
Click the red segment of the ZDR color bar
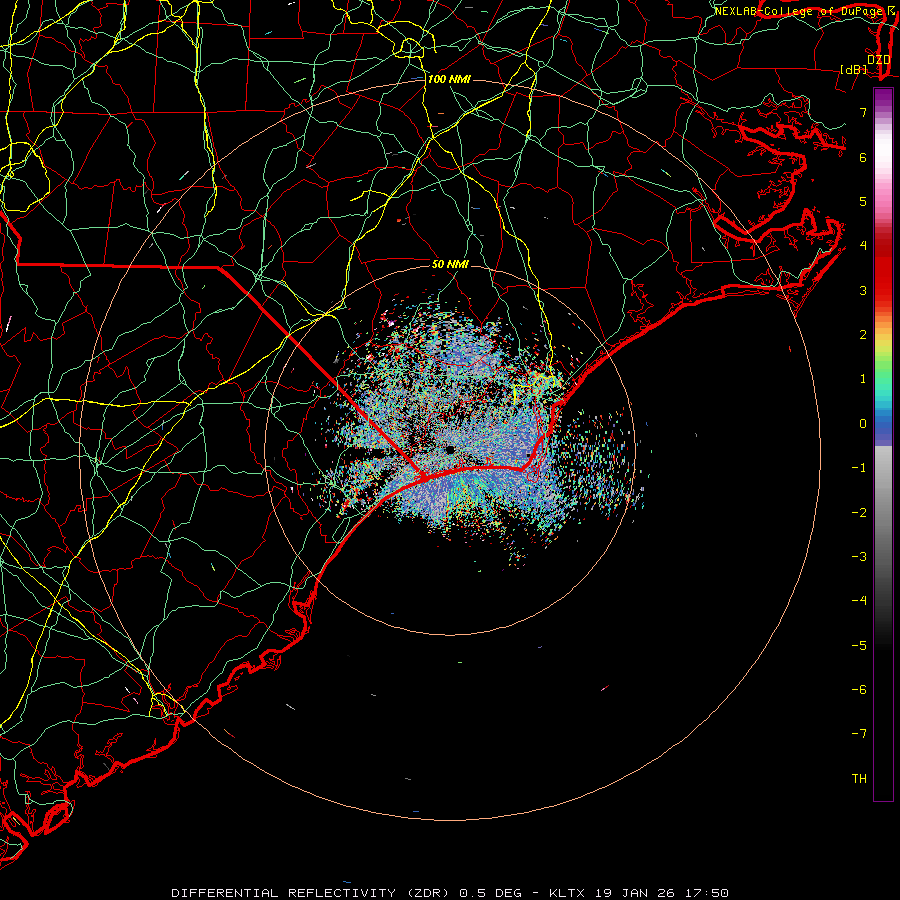click(883, 270)
